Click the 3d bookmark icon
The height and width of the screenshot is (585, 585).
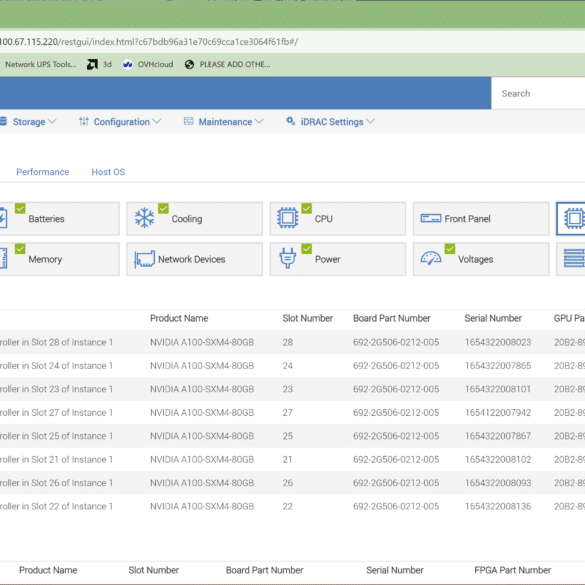click(x=92, y=64)
